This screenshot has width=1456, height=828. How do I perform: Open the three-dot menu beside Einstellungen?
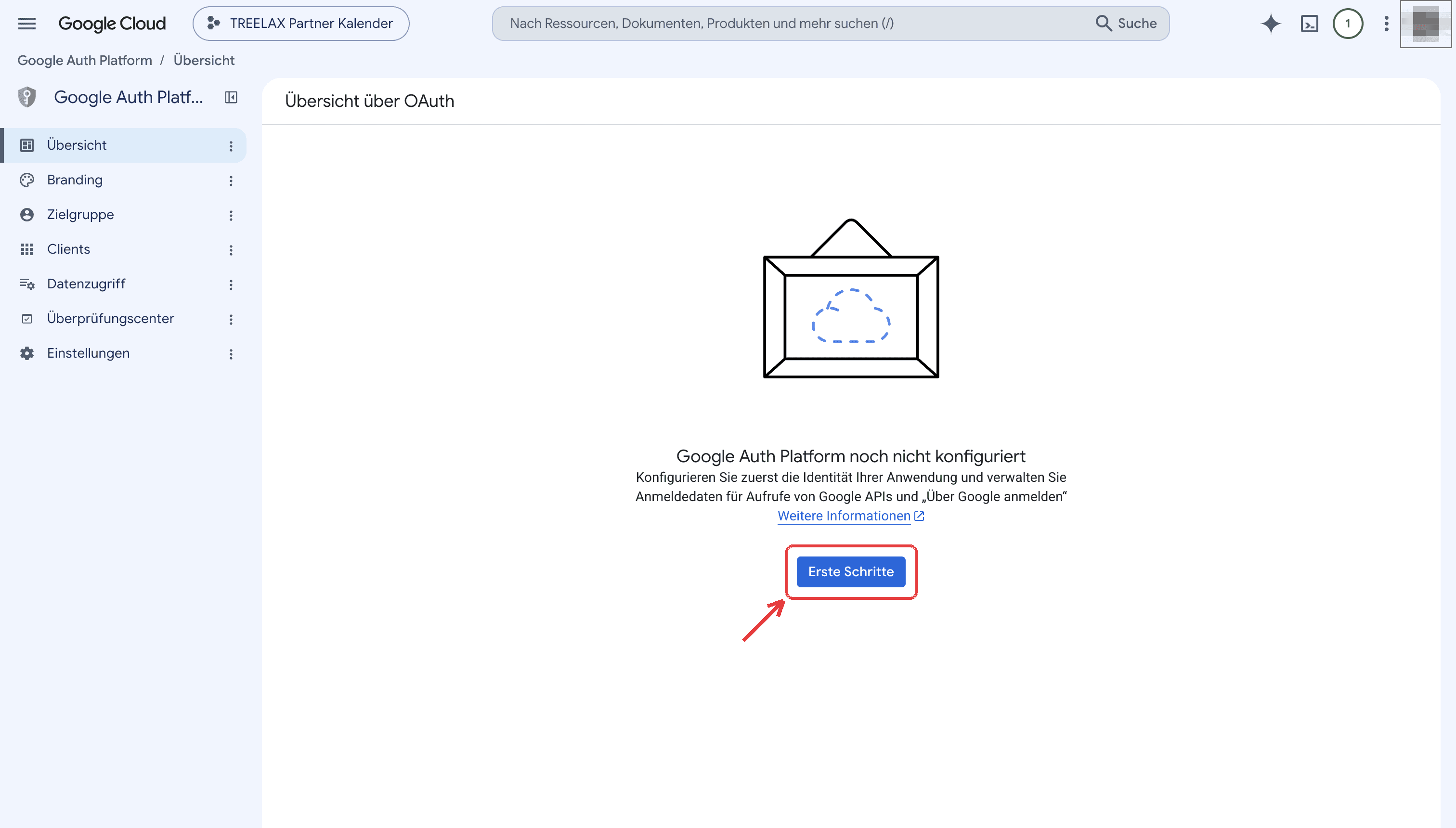[231, 354]
